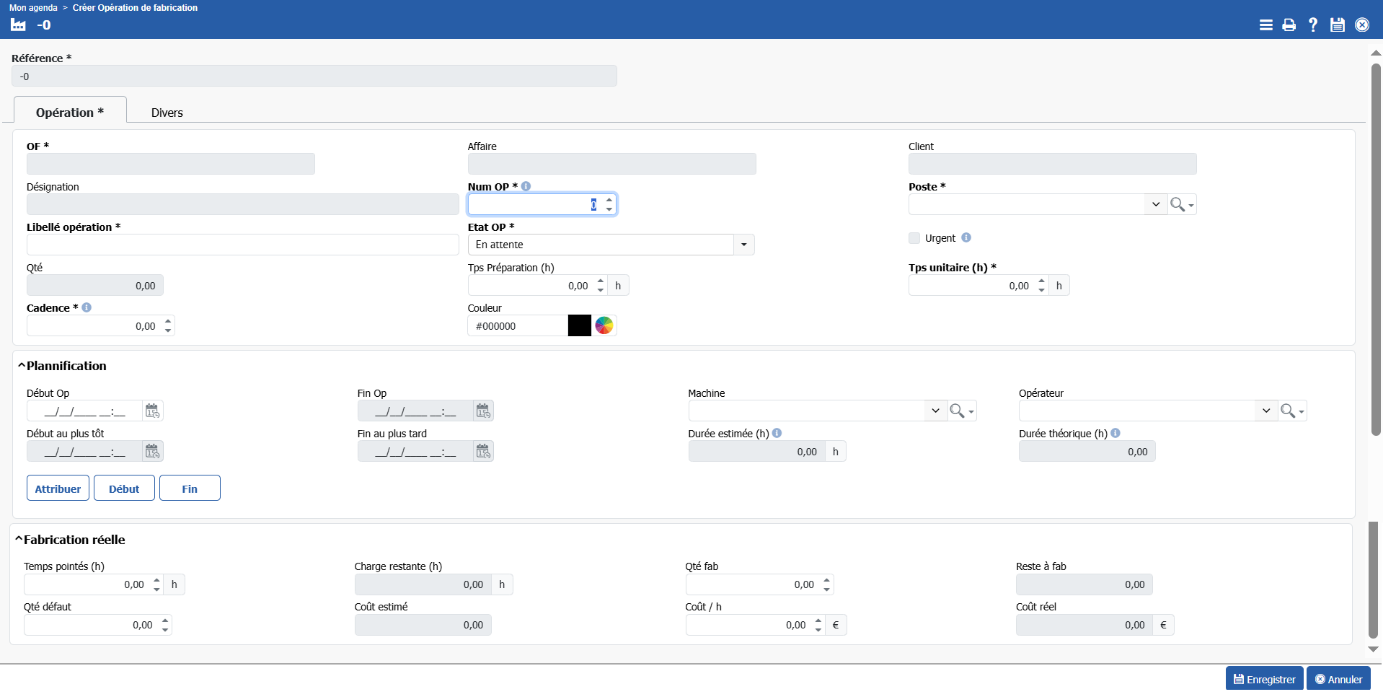Enable the Urgent checkbox
Screen dimensions: 1383x697
(914, 238)
